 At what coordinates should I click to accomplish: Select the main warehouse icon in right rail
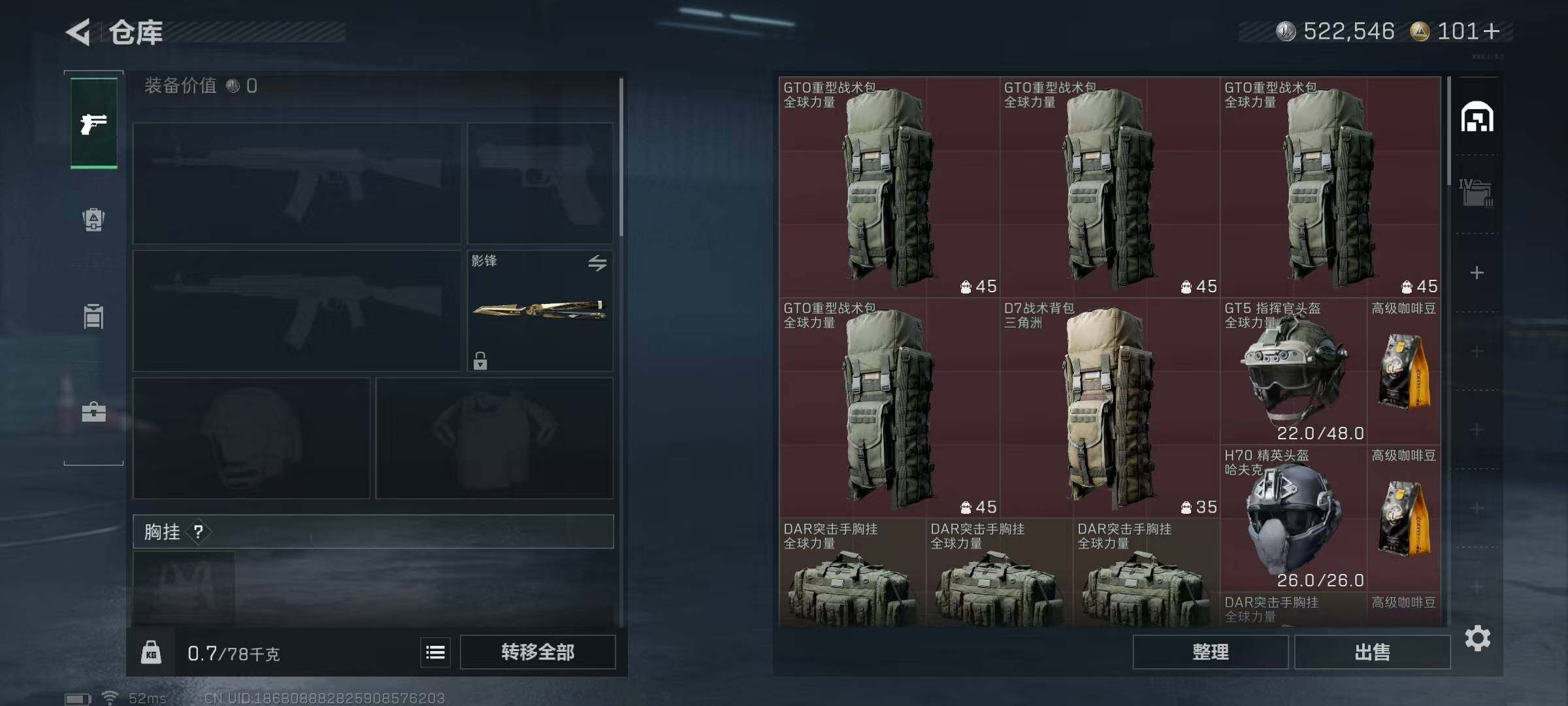pyautogui.click(x=1477, y=118)
